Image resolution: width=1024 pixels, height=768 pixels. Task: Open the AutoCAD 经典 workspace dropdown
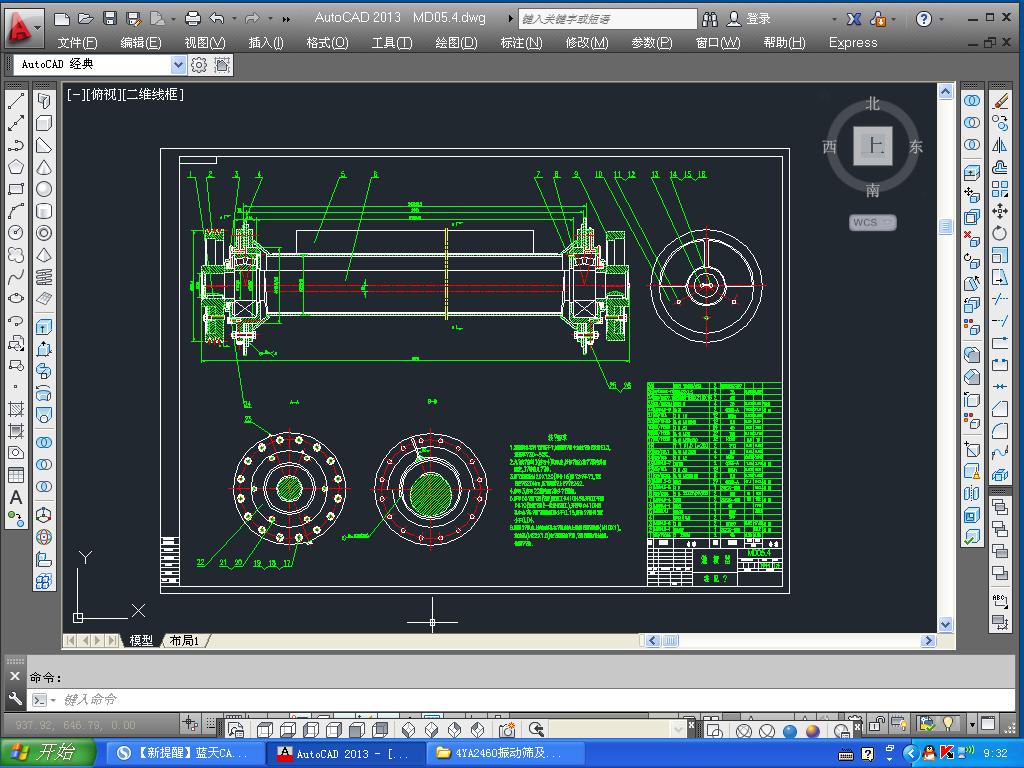(178, 65)
